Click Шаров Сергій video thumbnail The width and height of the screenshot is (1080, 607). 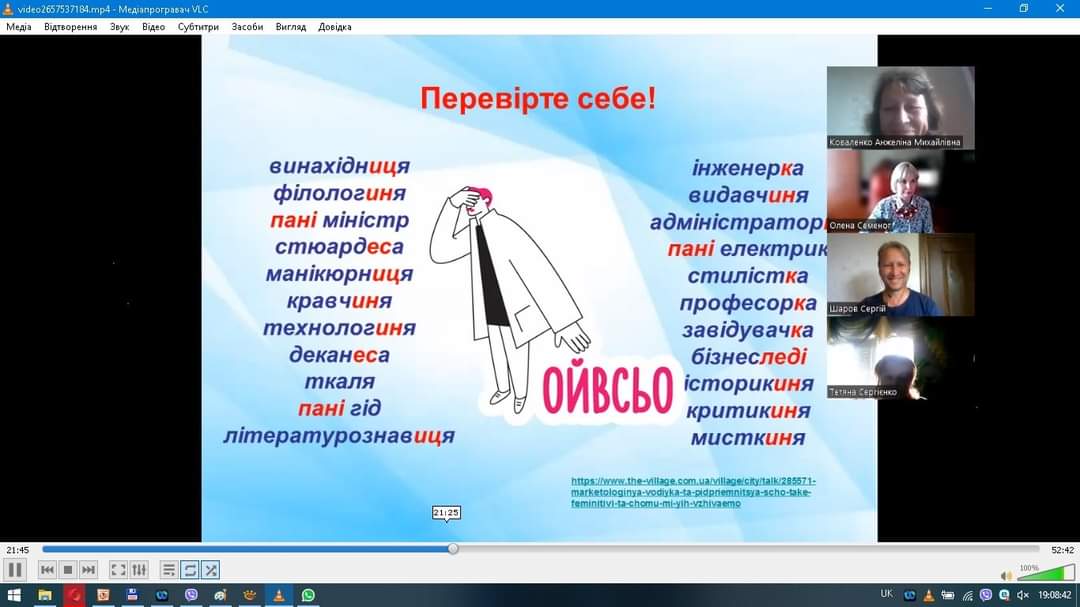(901, 274)
